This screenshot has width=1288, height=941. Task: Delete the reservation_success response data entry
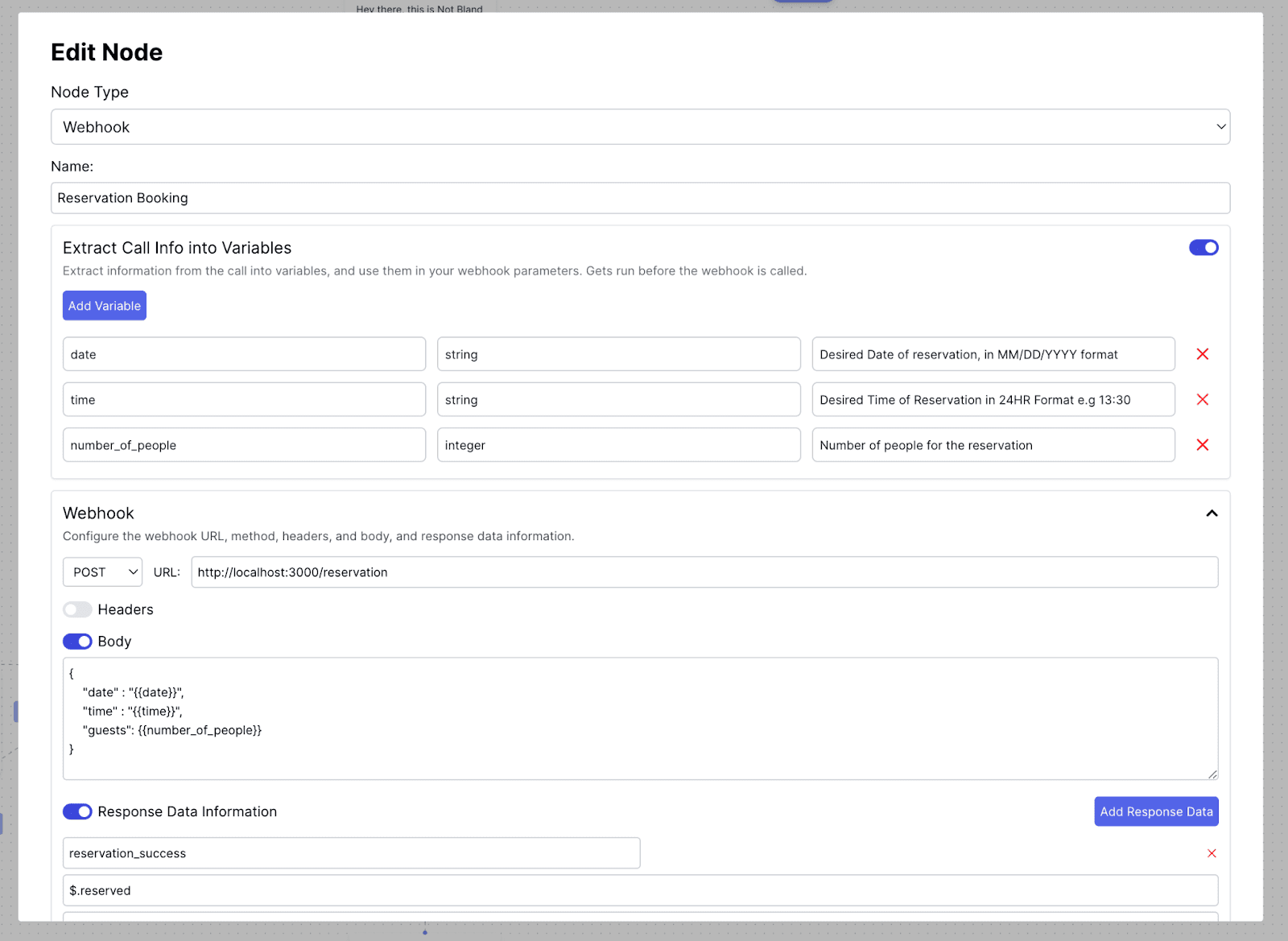tap(1212, 853)
